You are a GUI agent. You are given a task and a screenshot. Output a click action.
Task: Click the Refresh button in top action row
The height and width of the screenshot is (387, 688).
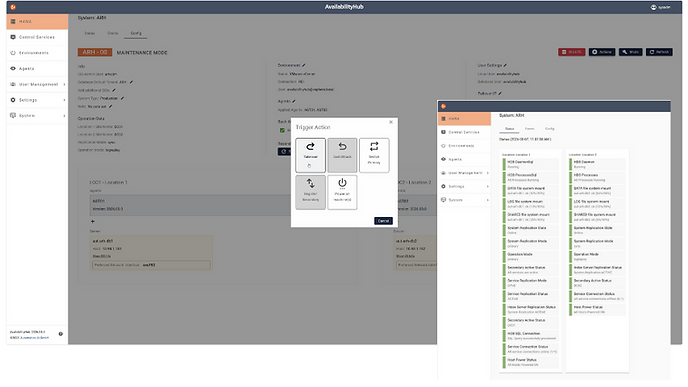pos(659,52)
